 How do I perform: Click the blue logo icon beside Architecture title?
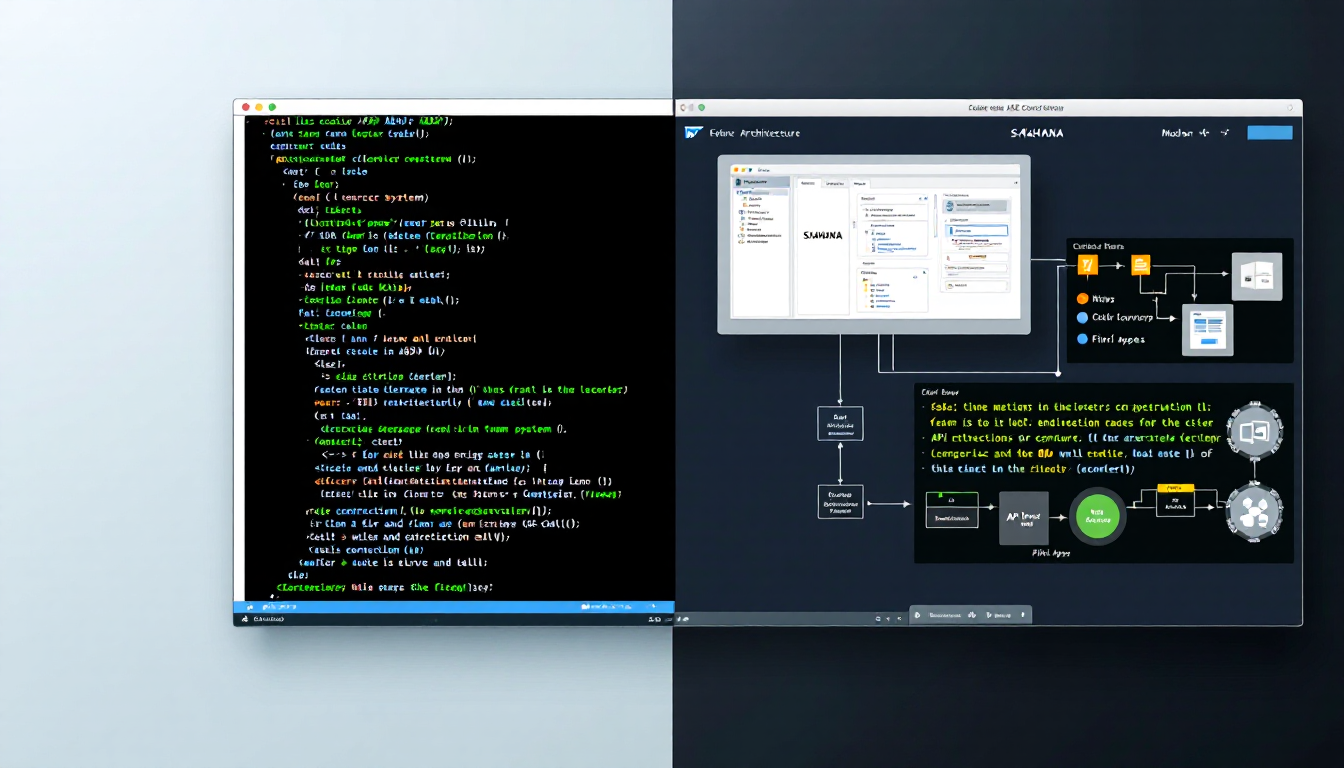tap(694, 132)
